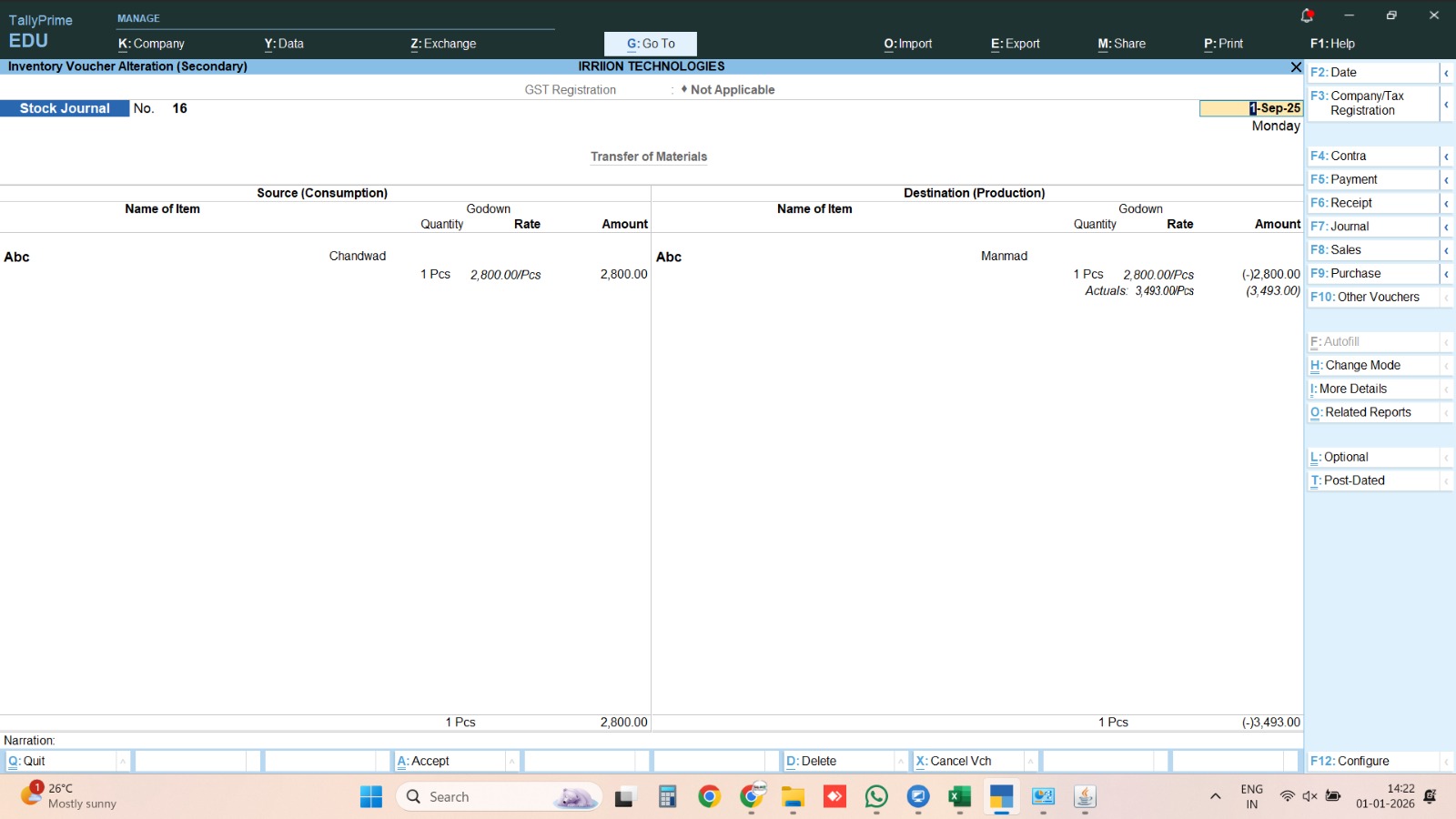This screenshot has height=819, width=1456.
Task: Expand the chevron beside F4: Contra
Action: [x=1445, y=157]
